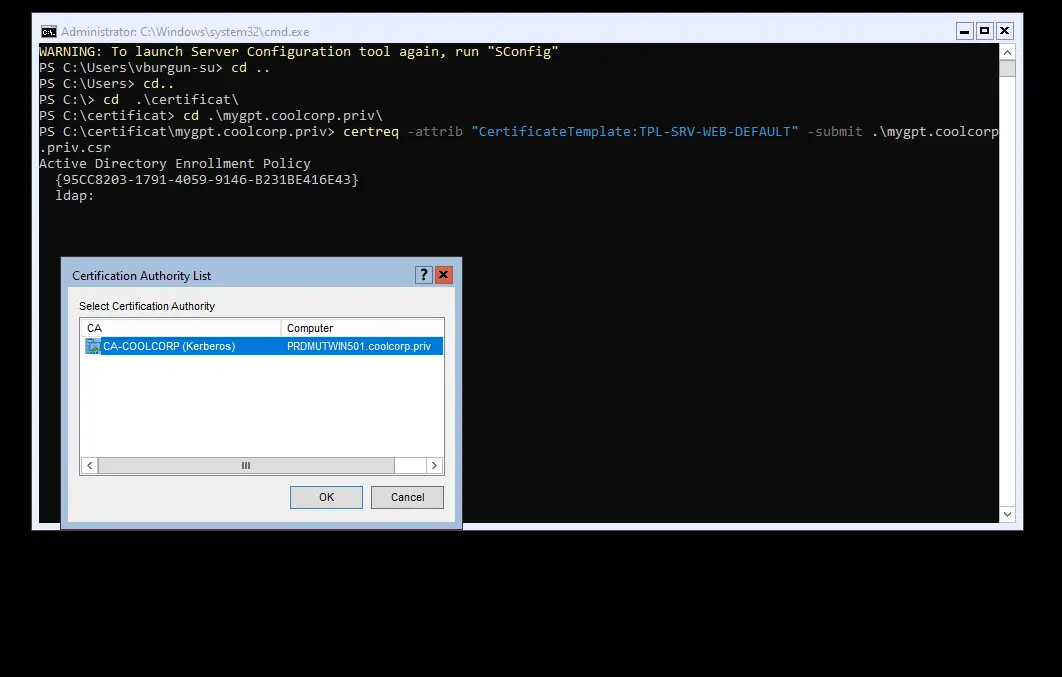
Task: Minimize the Administrator cmd.exe window
Action: 965,31
